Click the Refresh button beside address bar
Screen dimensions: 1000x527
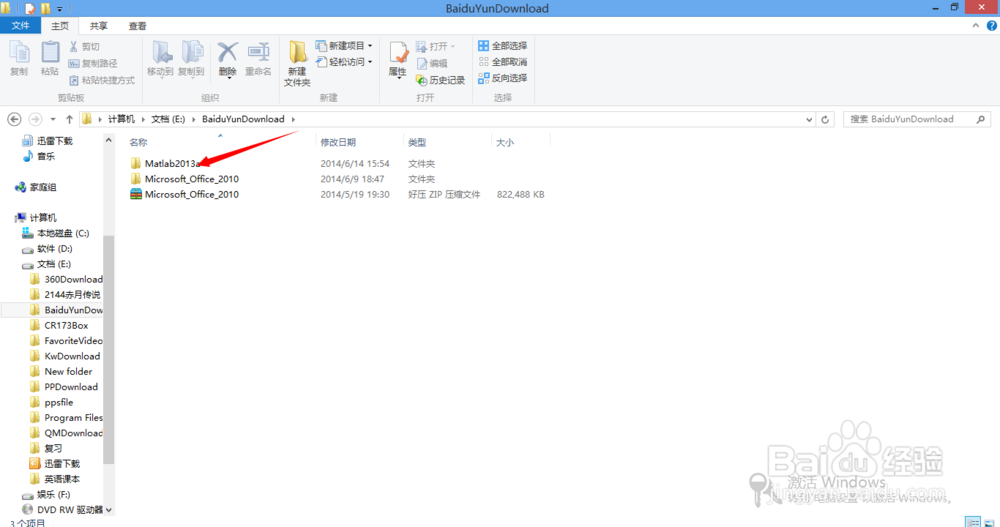pos(825,119)
